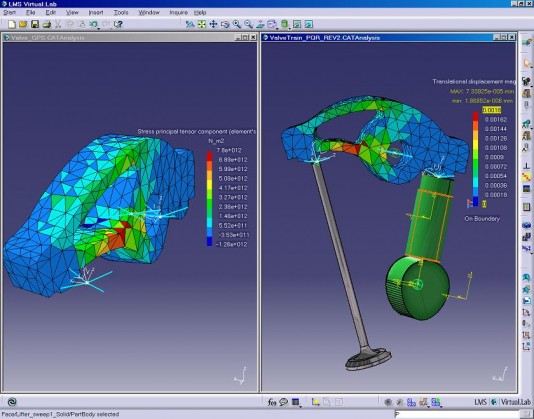Click the command input field in status bar
This screenshot has height=419, width=534.
tap(457, 414)
